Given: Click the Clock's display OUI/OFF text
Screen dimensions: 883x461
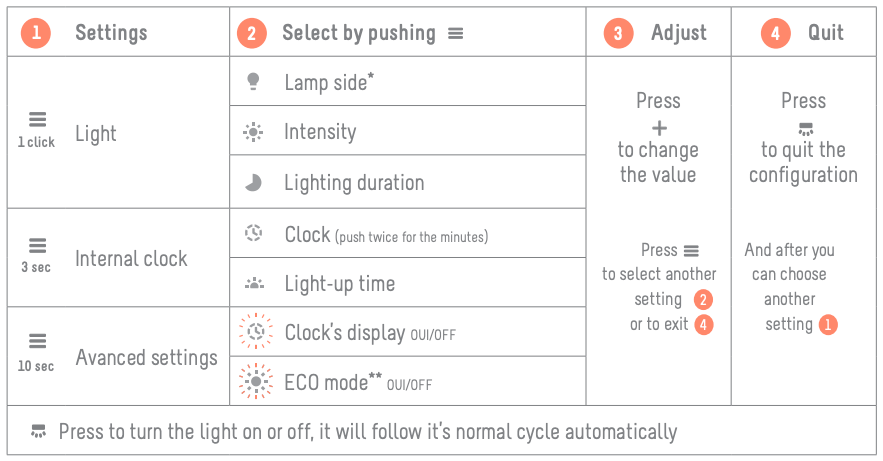Looking at the screenshot, I should 432,335.
